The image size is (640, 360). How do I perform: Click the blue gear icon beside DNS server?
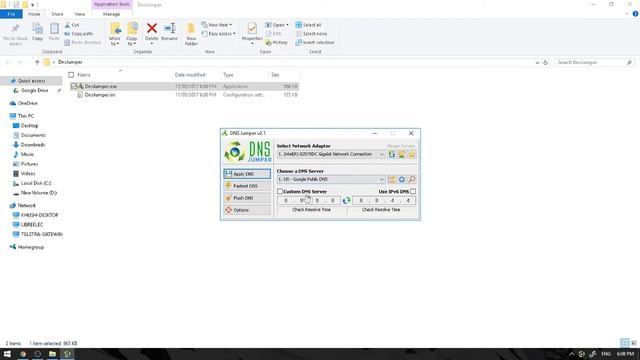tap(402, 180)
